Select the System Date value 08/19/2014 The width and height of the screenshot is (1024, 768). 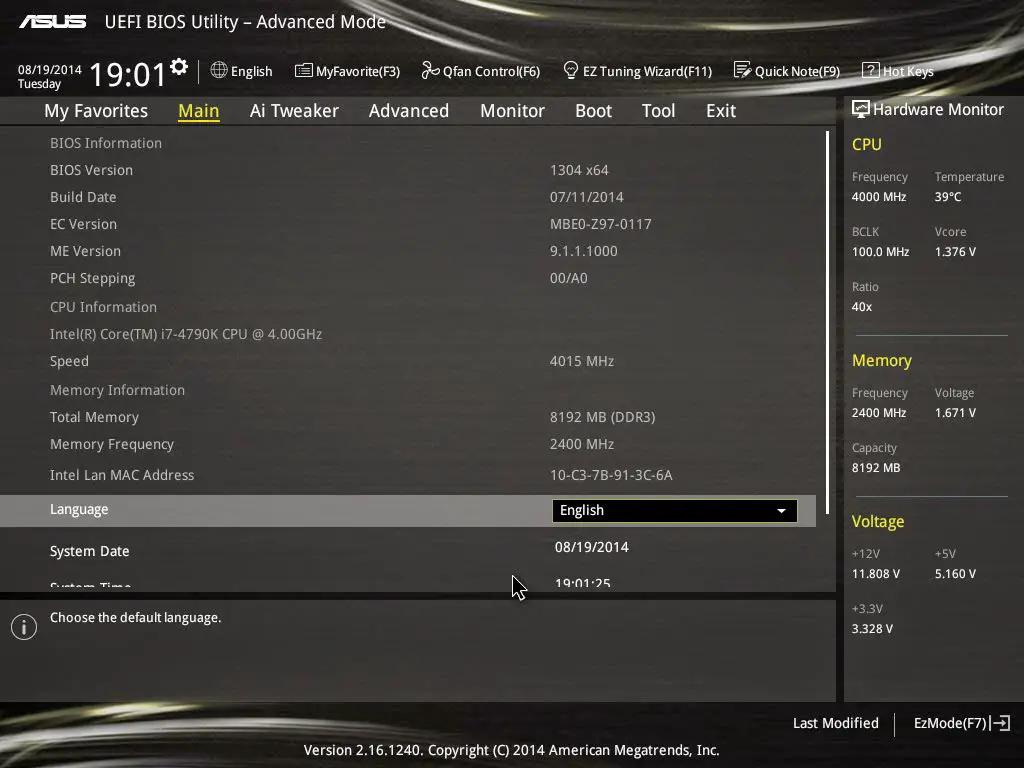point(592,547)
